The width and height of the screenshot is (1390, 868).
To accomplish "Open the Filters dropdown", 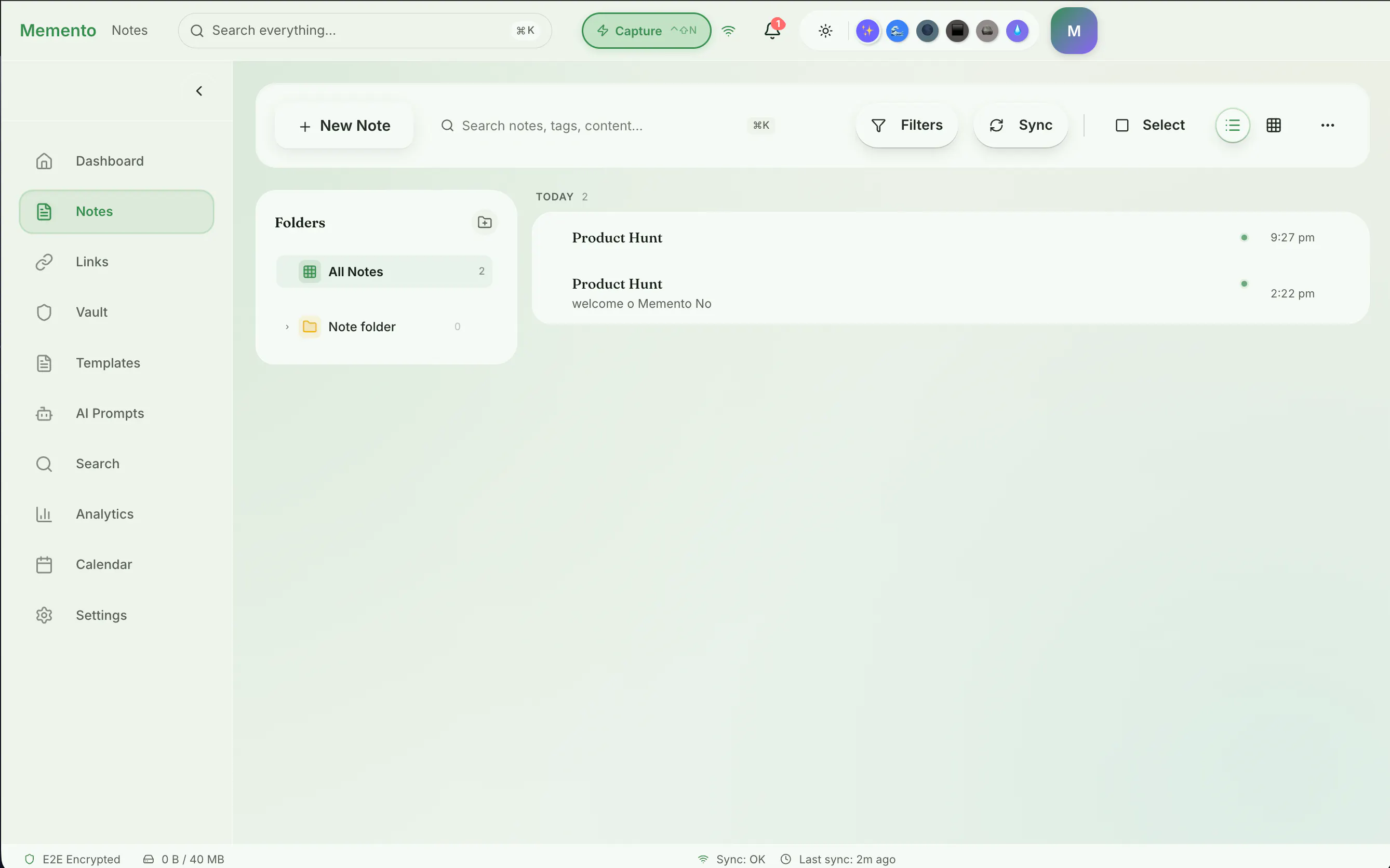I will coord(906,125).
